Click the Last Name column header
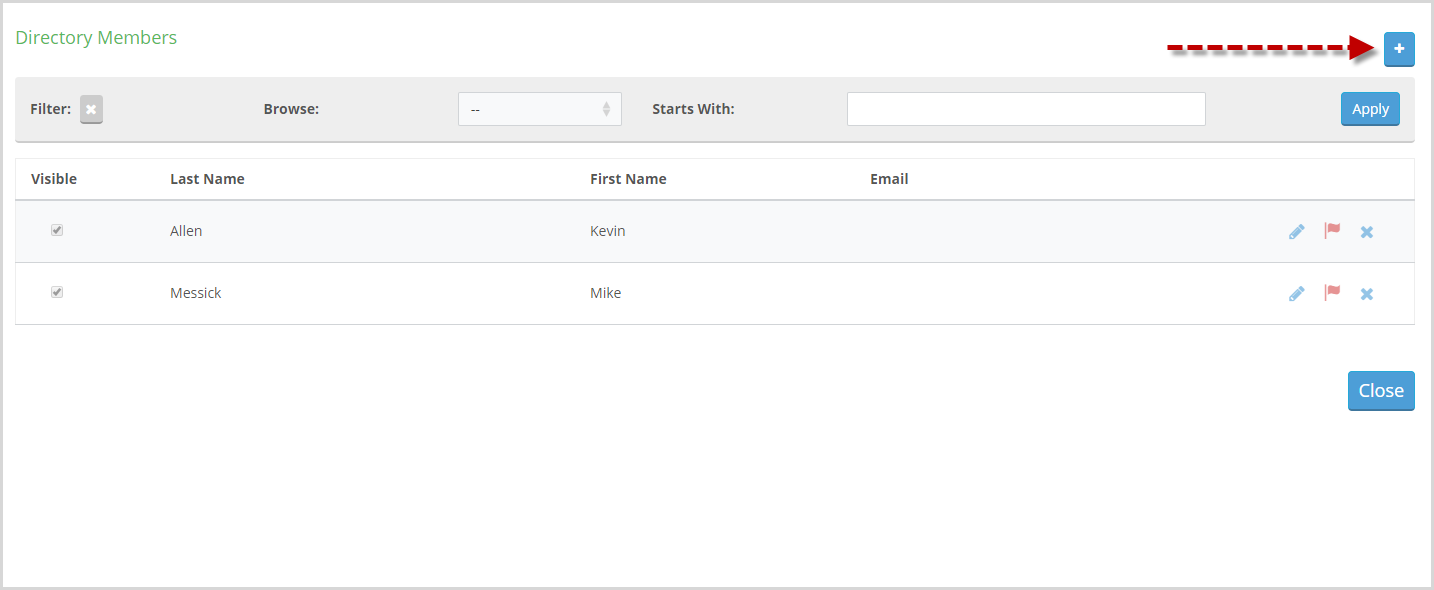Screen dimensions: 1434x590 coord(207,179)
